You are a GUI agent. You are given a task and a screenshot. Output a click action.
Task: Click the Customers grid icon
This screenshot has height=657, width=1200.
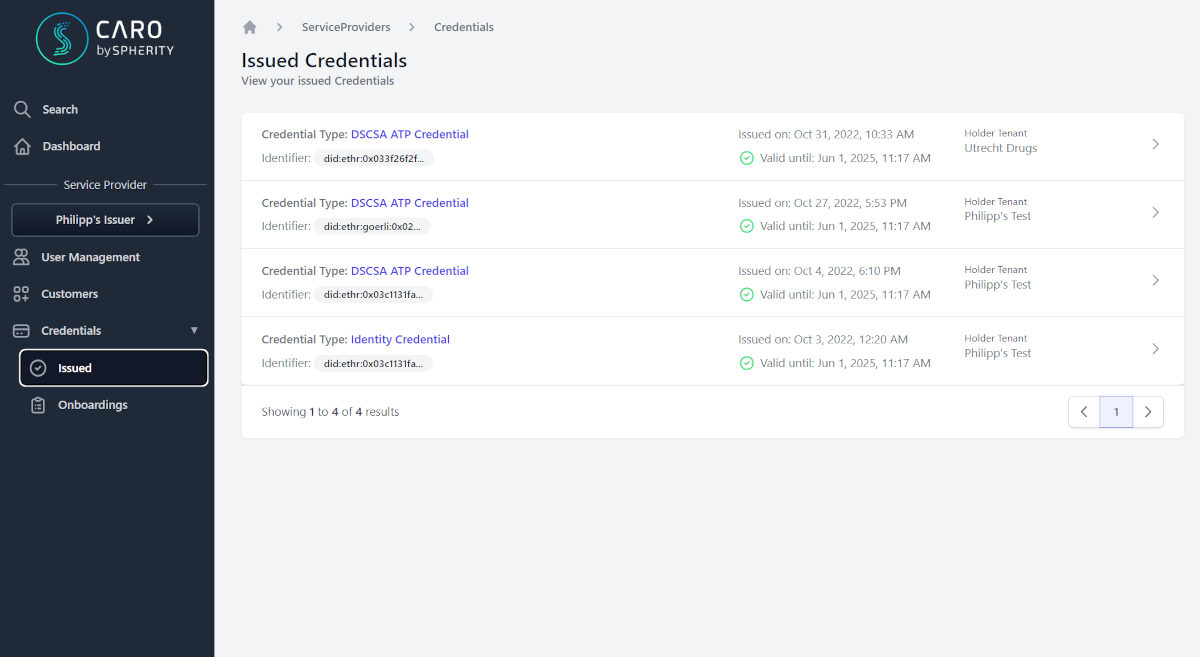pos(21,294)
